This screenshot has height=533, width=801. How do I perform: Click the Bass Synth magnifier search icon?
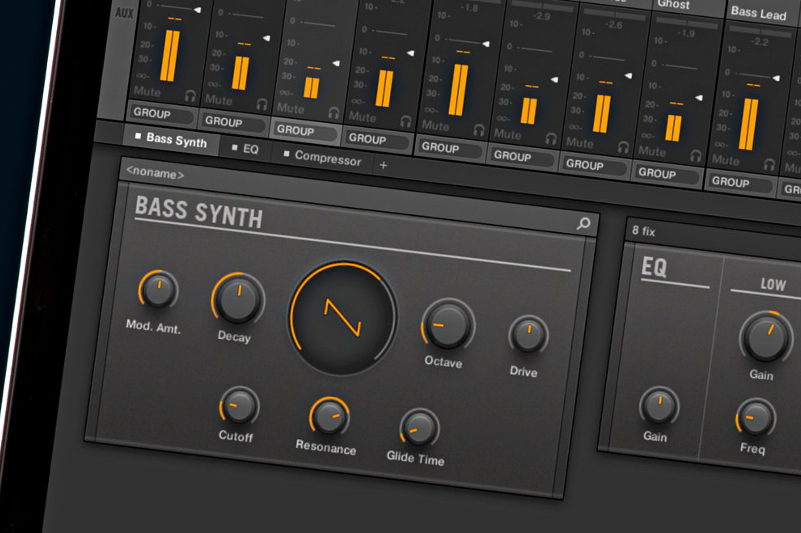point(583,223)
